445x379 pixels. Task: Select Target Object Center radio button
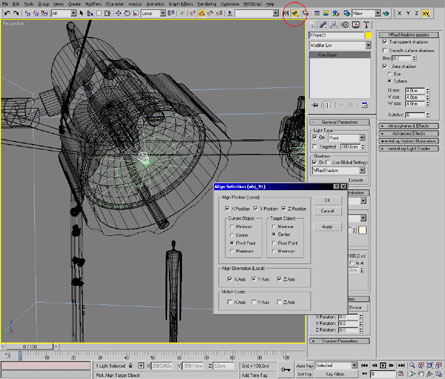point(274,235)
